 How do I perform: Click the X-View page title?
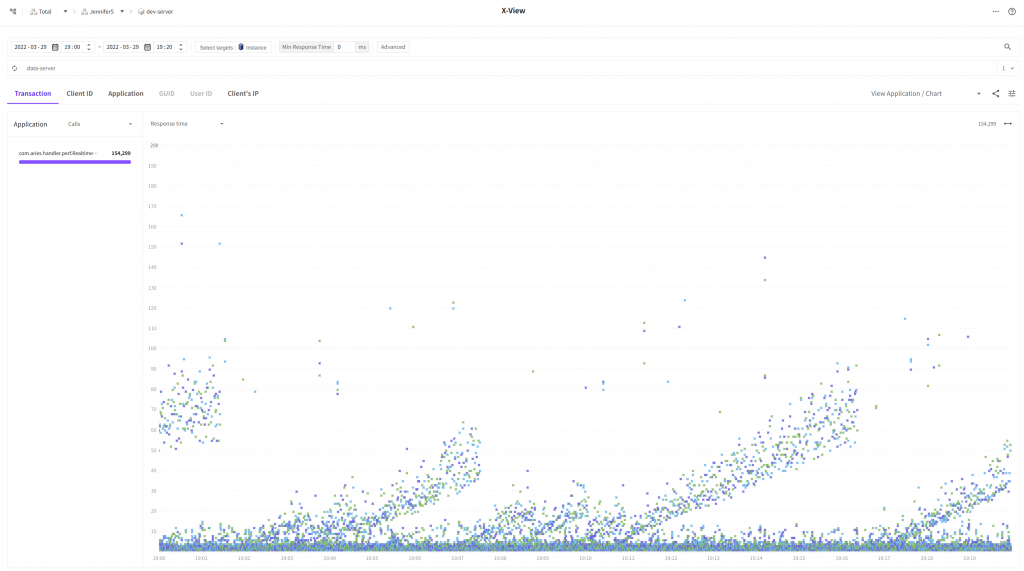coord(513,11)
